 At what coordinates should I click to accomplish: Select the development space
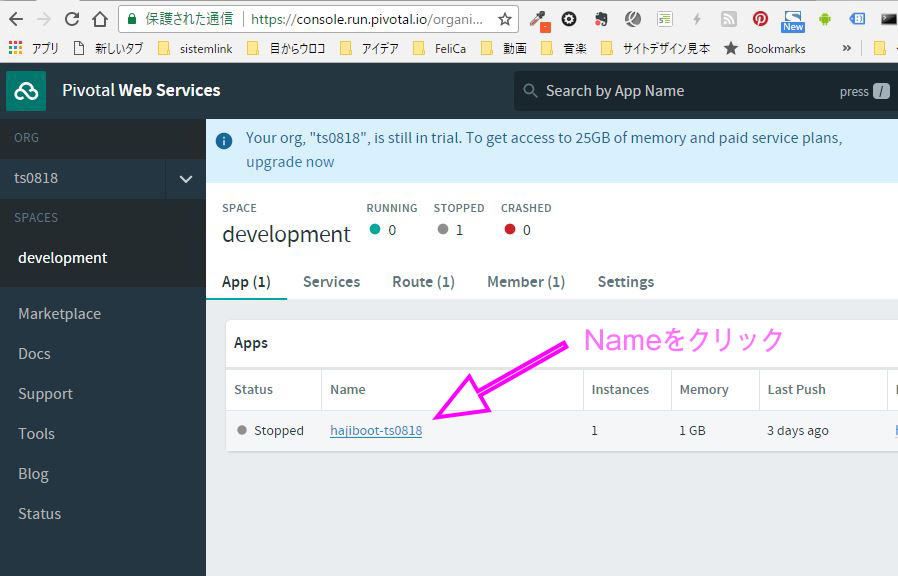click(x=62, y=258)
